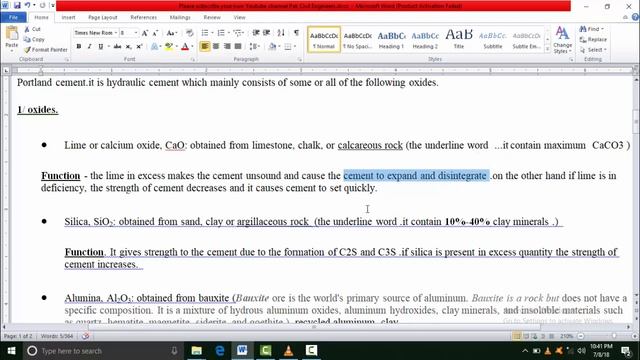Switch to the Insert tab
The width and height of the screenshot is (640, 360).
point(68,18)
